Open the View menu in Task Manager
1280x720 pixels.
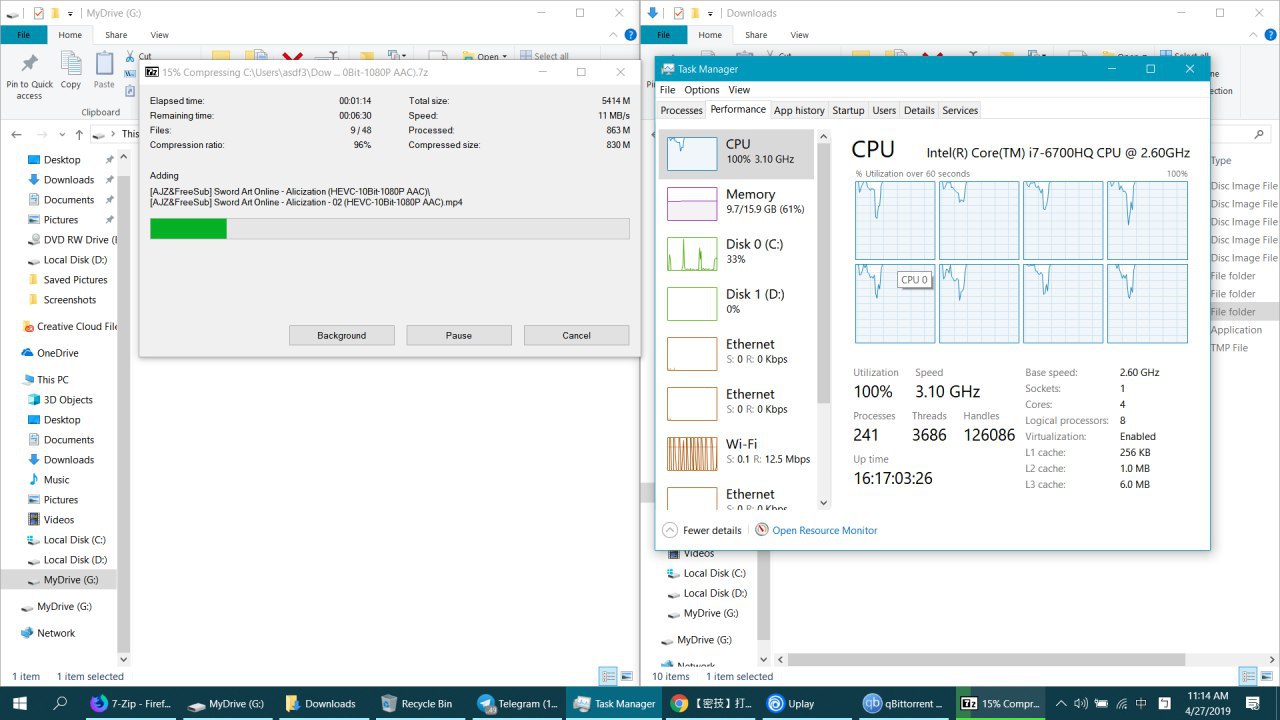pyautogui.click(x=739, y=90)
